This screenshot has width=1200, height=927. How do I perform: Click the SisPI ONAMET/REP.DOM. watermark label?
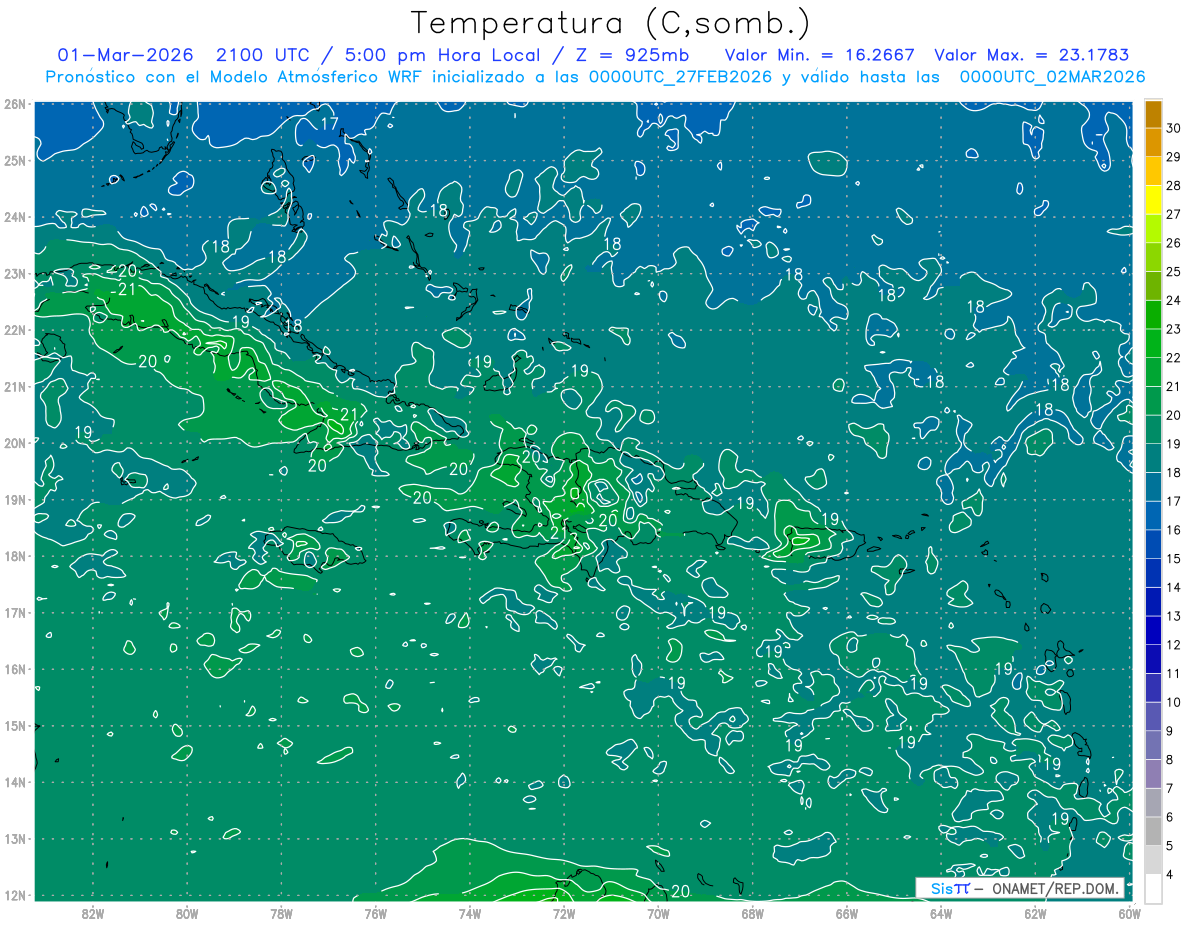[1021, 888]
